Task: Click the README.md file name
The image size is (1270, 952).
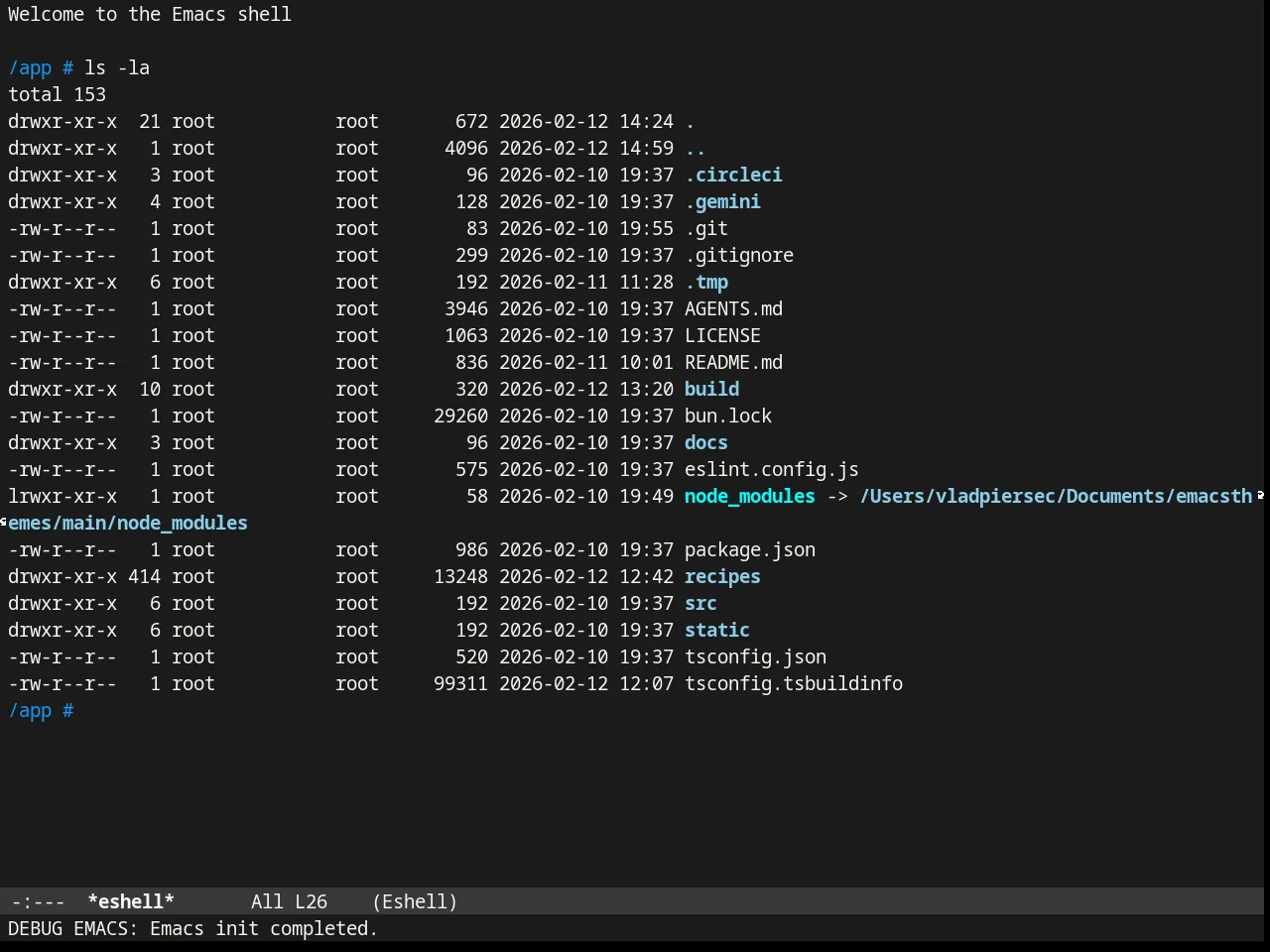Action: pos(733,362)
